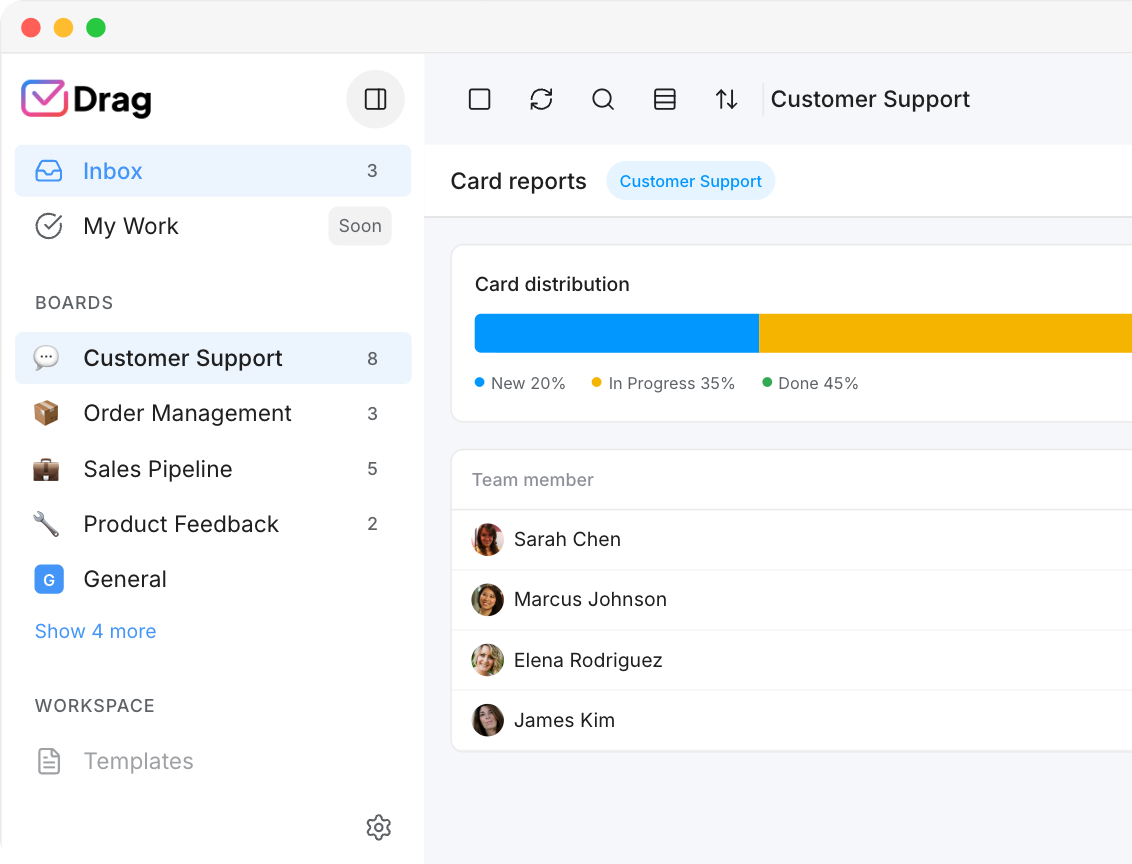The width and height of the screenshot is (1132, 864).
Task: Click the blue New segment of distribution bar
Action: click(617, 333)
